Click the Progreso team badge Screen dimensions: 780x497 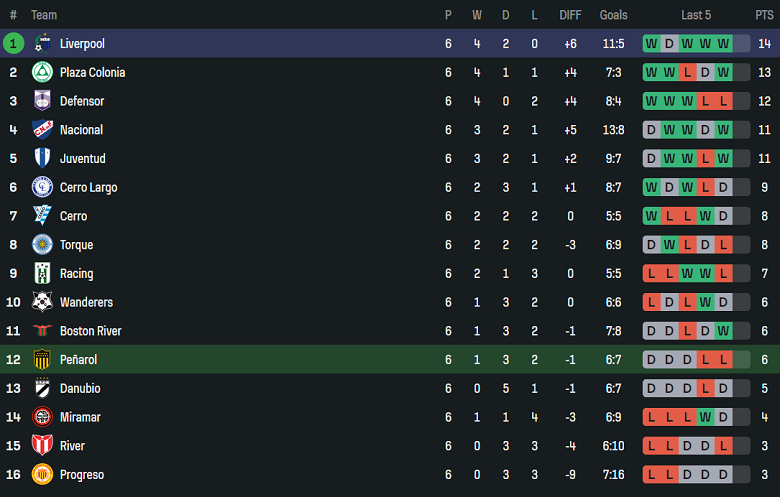42,475
